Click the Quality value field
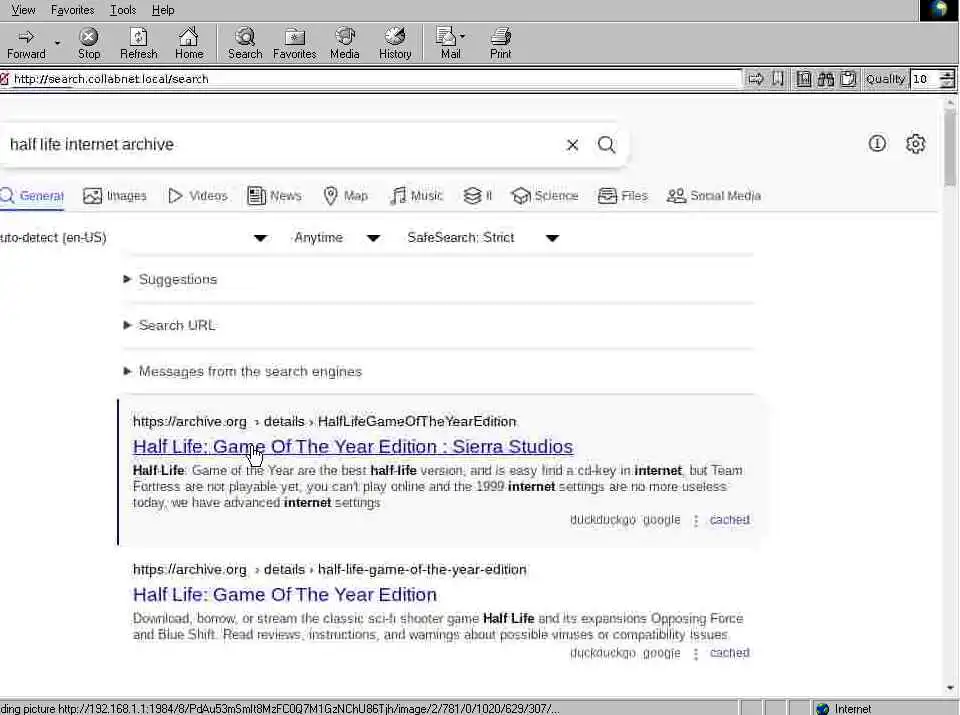This screenshot has width=960, height=715. click(924, 79)
